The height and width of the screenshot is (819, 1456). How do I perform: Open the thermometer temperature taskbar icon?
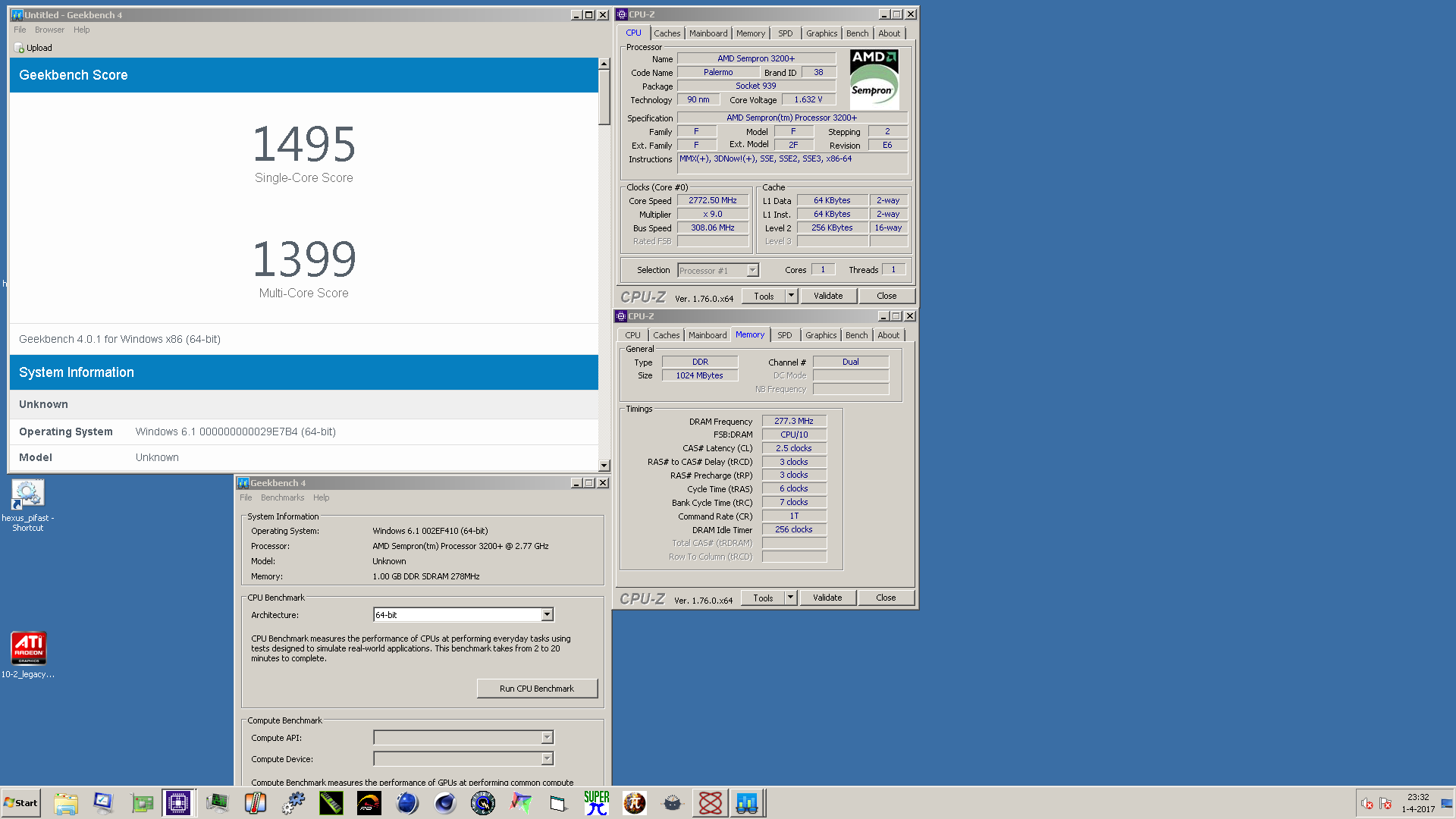tap(256, 803)
